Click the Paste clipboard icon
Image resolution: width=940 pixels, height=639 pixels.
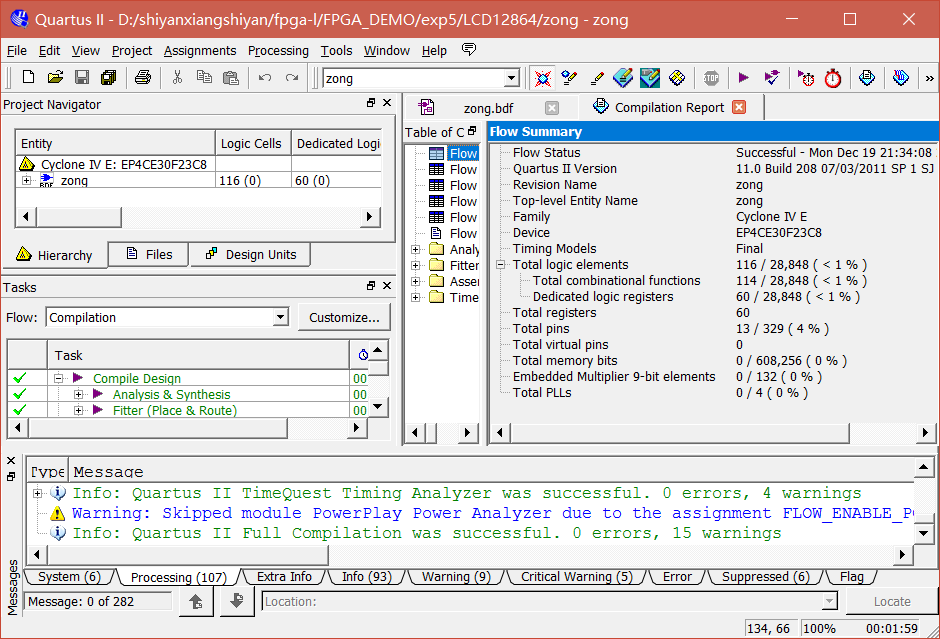231,77
